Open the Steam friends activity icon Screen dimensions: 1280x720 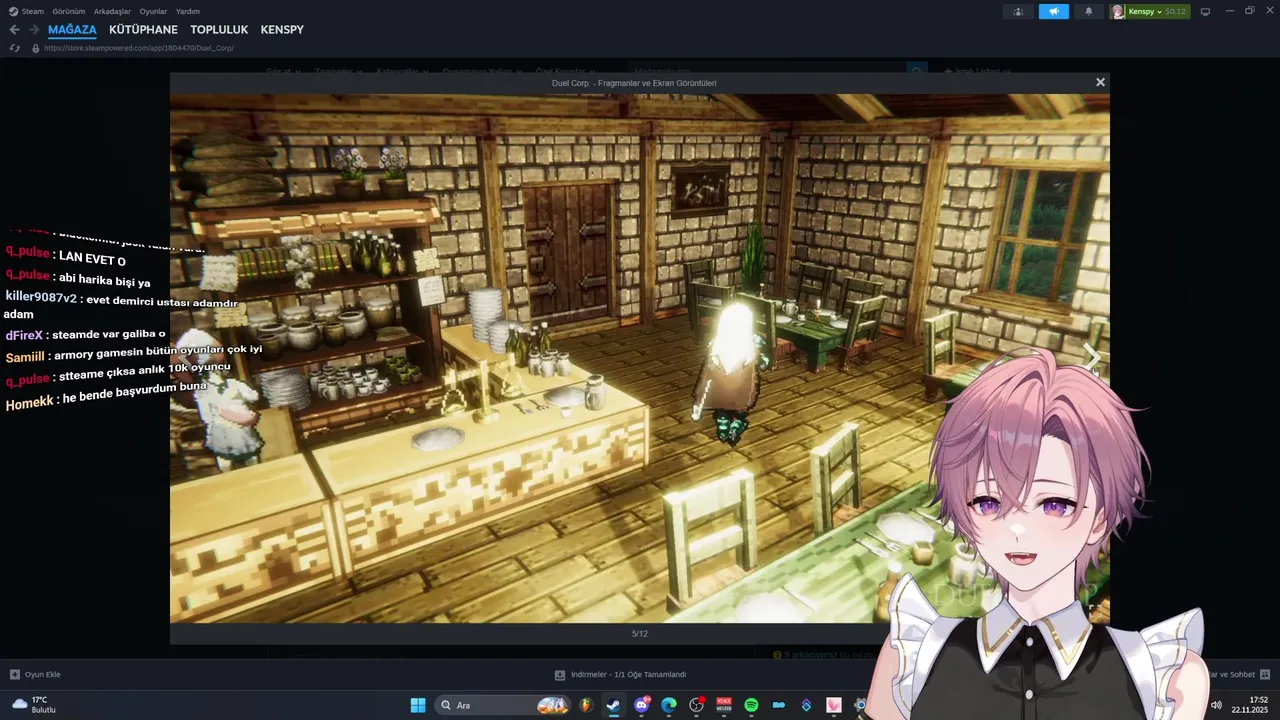point(1018,11)
